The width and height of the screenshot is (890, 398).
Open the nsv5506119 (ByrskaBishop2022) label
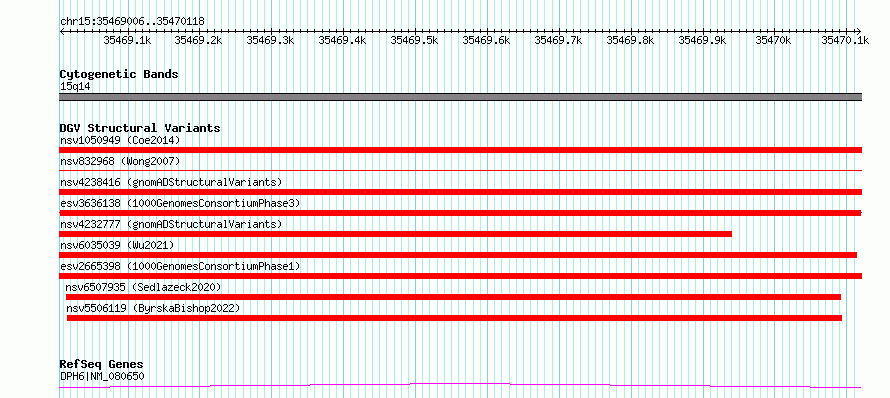coord(153,308)
